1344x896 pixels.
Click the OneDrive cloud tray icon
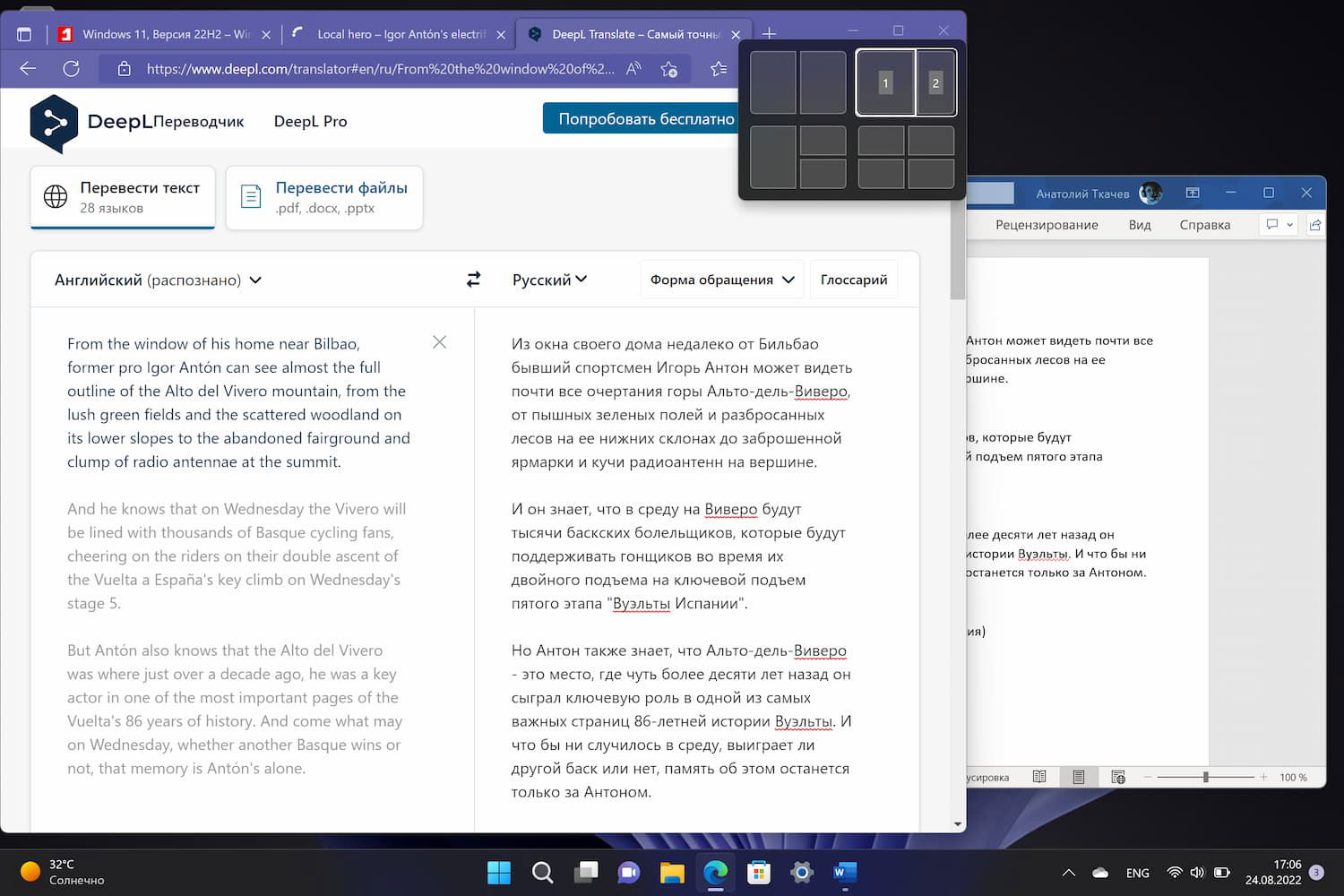pyautogui.click(x=1100, y=873)
